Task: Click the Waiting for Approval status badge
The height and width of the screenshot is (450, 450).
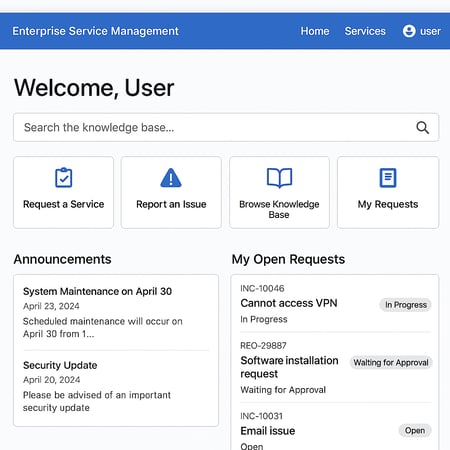Action: (x=391, y=362)
